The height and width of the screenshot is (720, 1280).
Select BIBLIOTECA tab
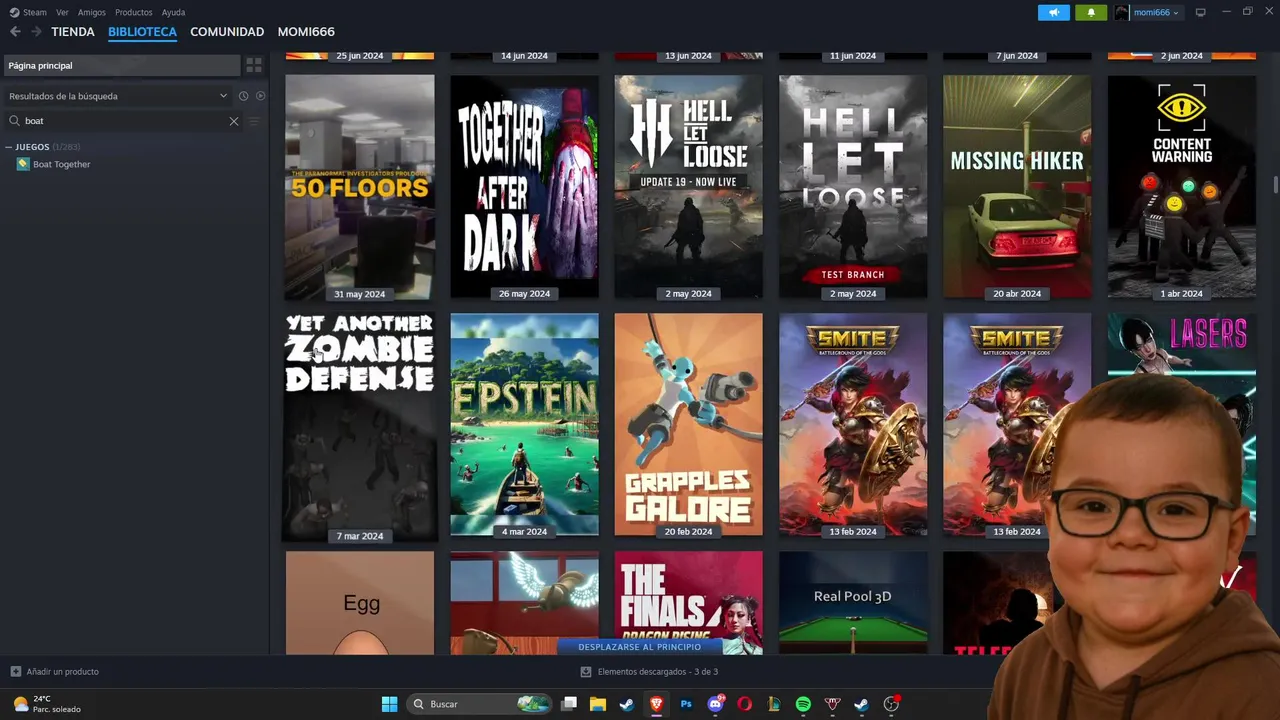click(142, 32)
